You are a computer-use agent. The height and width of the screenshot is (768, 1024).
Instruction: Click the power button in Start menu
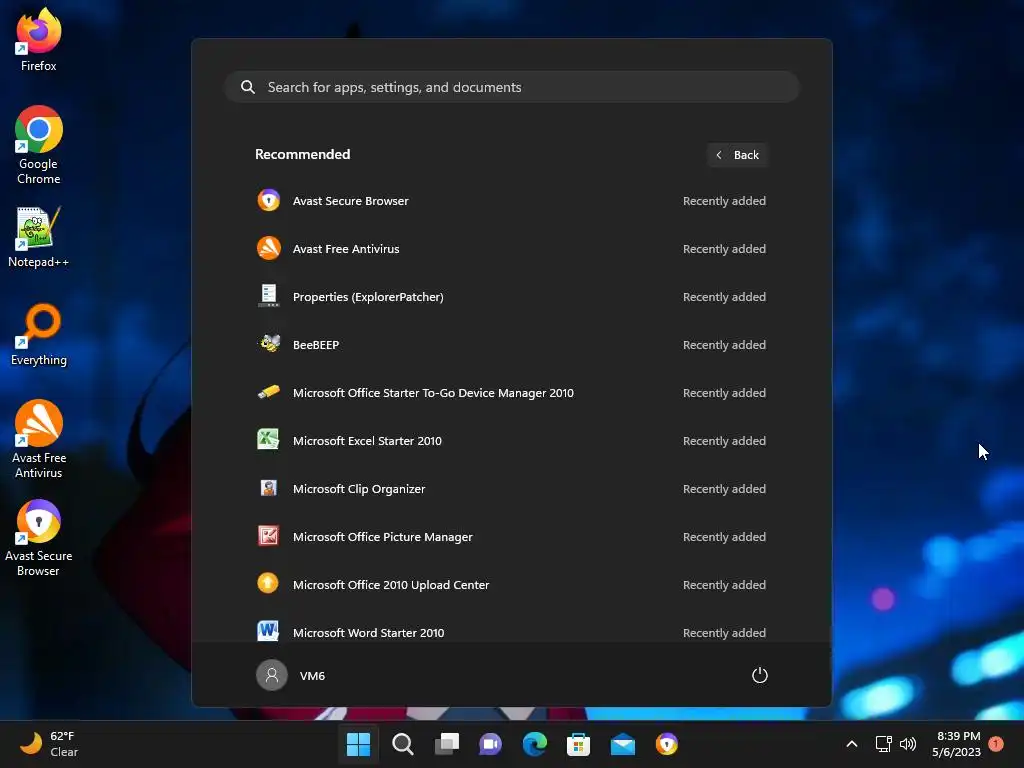[x=759, y=675]
